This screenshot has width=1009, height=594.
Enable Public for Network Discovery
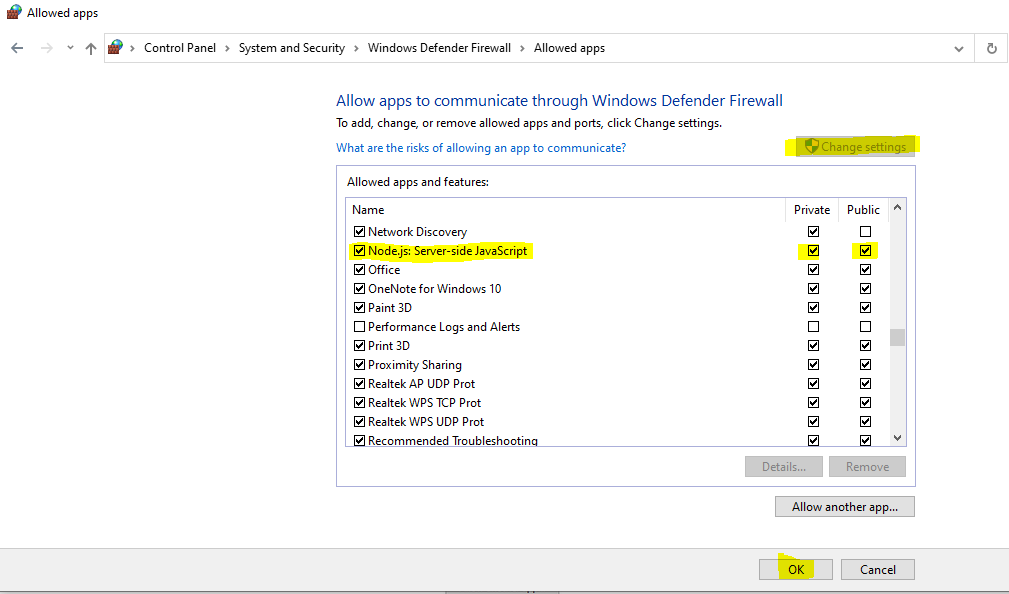(866, 232)
